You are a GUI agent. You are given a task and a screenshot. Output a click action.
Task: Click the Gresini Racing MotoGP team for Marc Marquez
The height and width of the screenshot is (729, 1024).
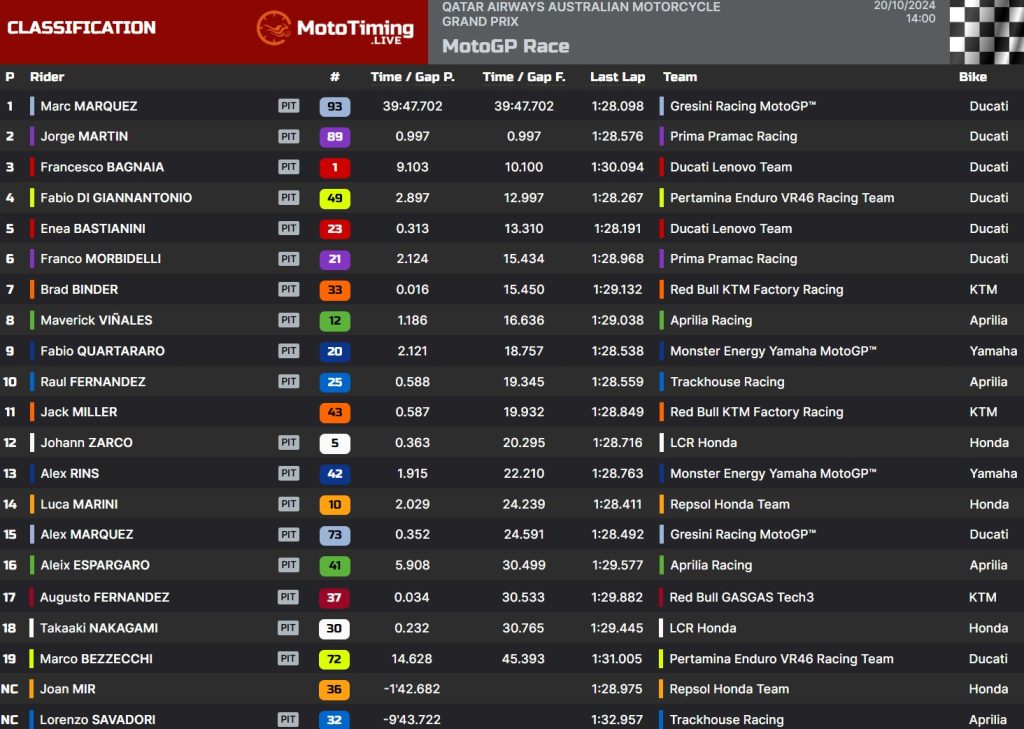pos(743,106)
